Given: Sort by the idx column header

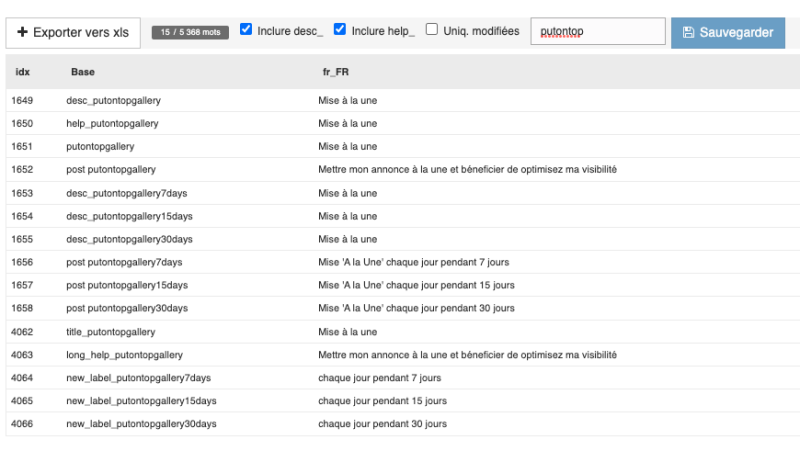Looking at the screenshot, I should pyautogui.click(x=23, y=73).
